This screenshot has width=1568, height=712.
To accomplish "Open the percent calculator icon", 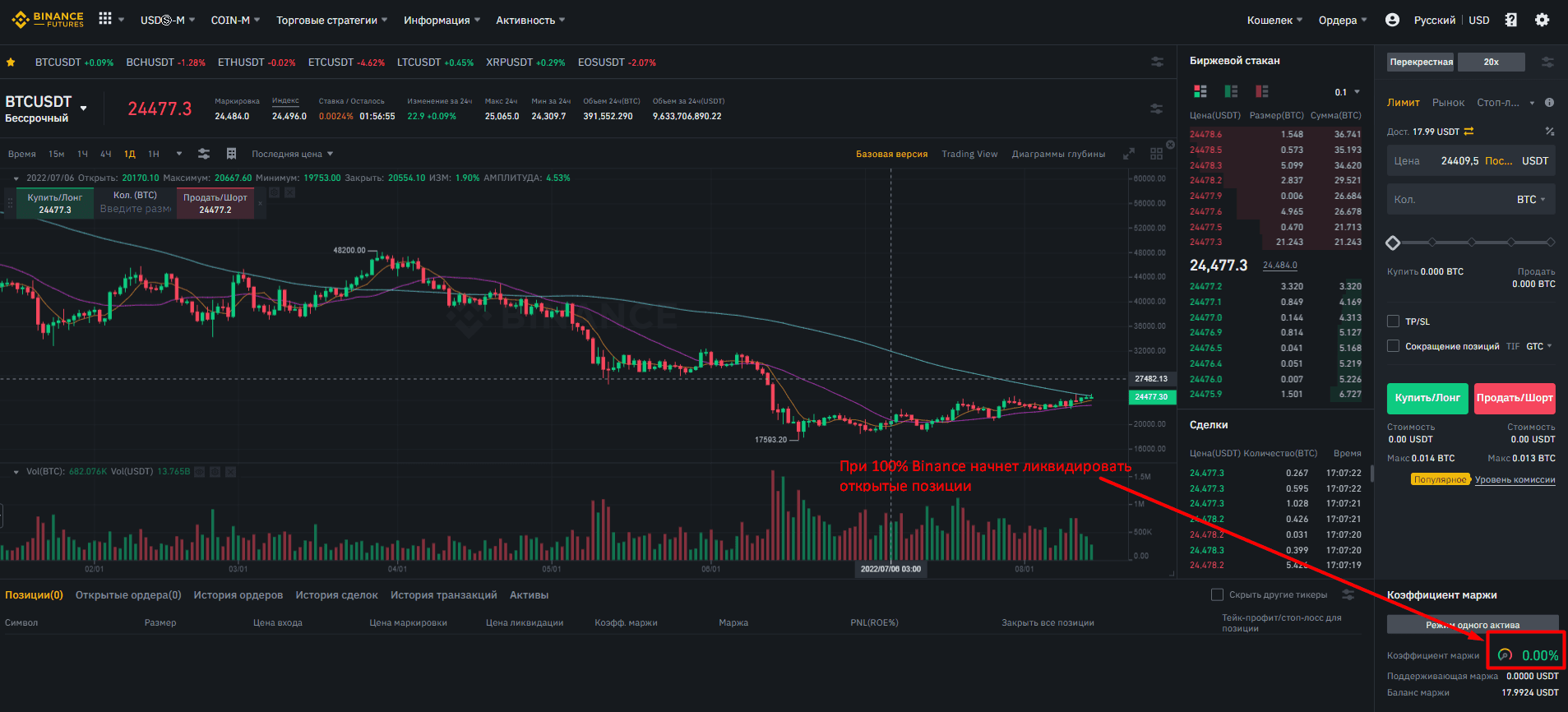I will point(1549,132).
